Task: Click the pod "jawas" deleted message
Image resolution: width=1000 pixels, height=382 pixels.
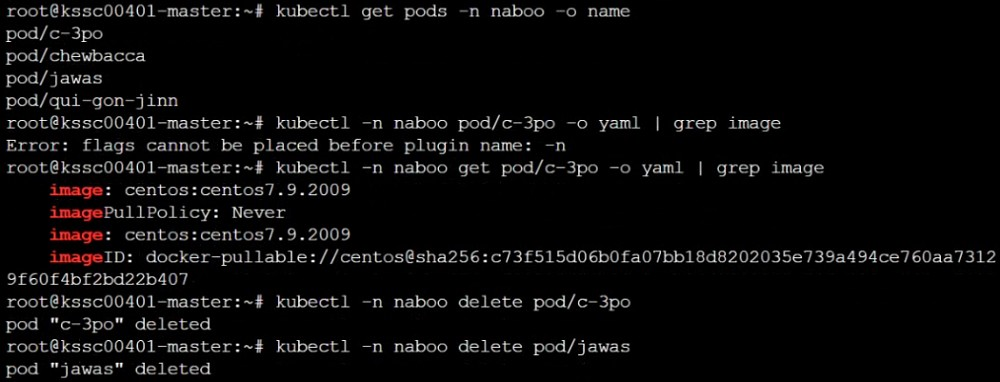Action: coord(108,369)
